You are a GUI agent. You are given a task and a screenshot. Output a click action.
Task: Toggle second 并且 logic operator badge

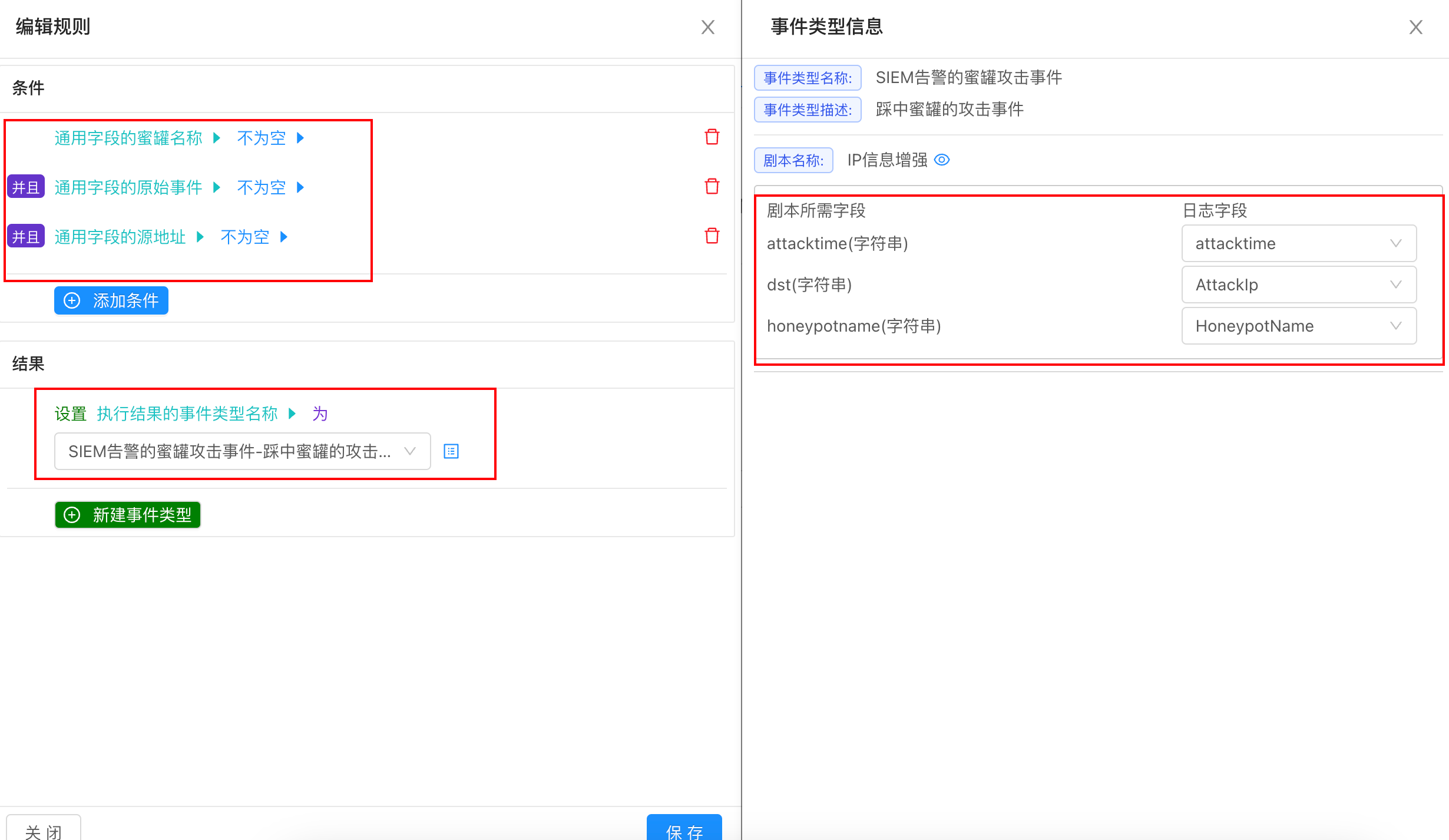pos(26,237)
